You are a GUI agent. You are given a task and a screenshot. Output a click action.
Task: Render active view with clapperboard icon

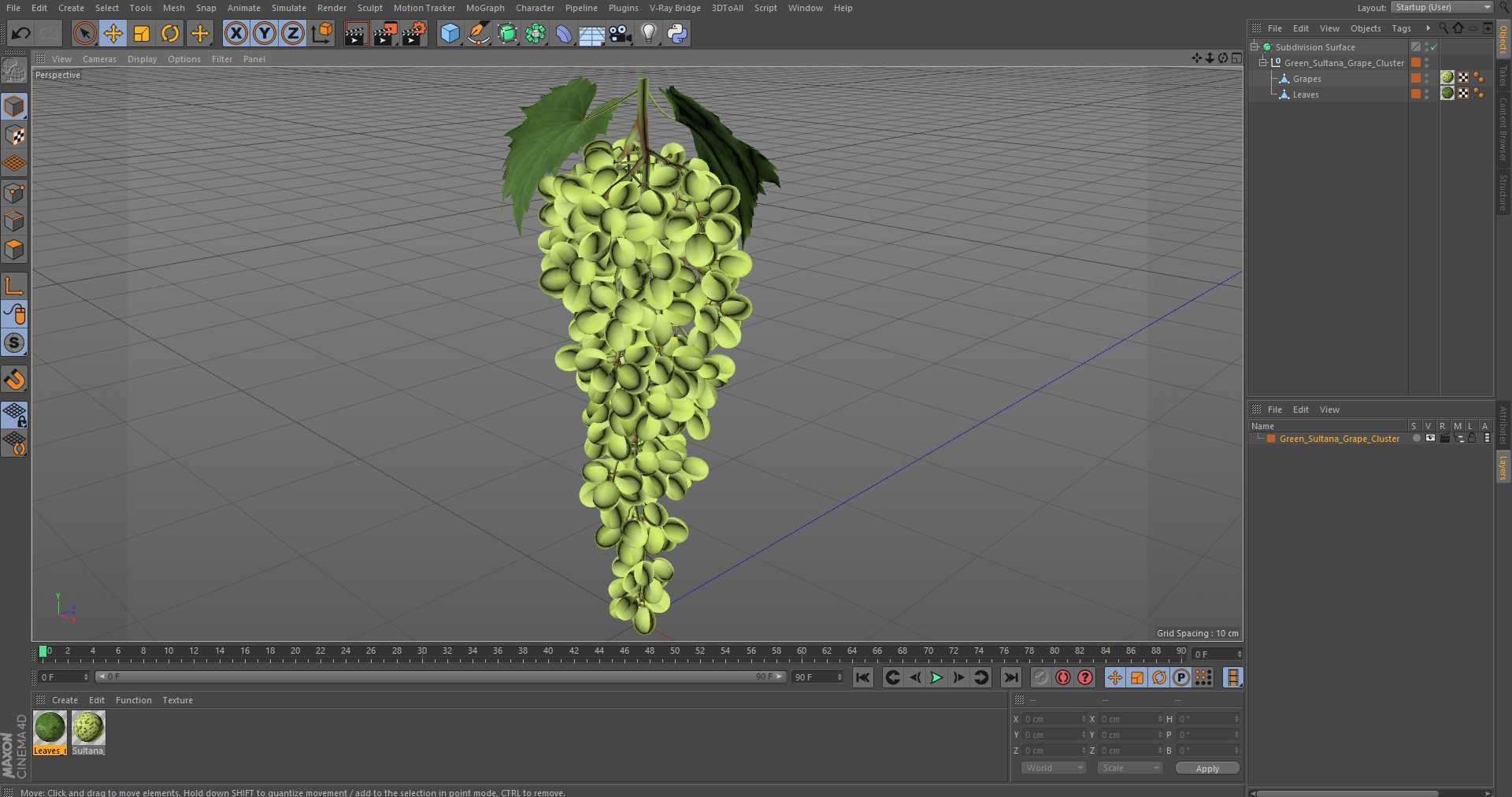[356, 33]
